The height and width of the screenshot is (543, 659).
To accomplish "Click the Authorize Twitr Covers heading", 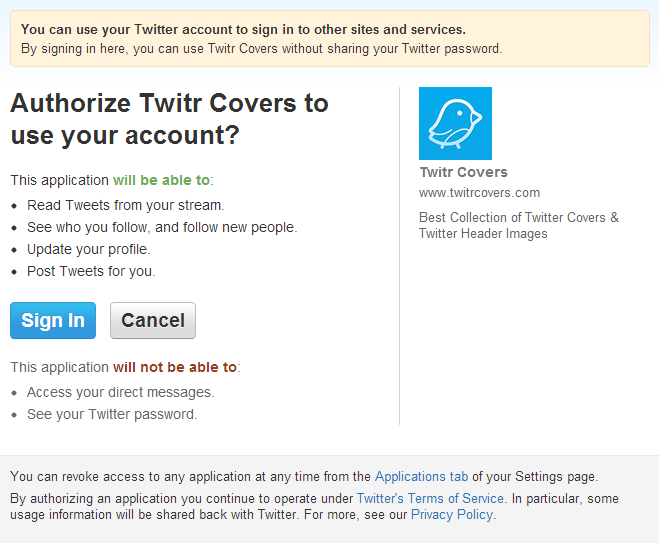I will tap(169, 118).
